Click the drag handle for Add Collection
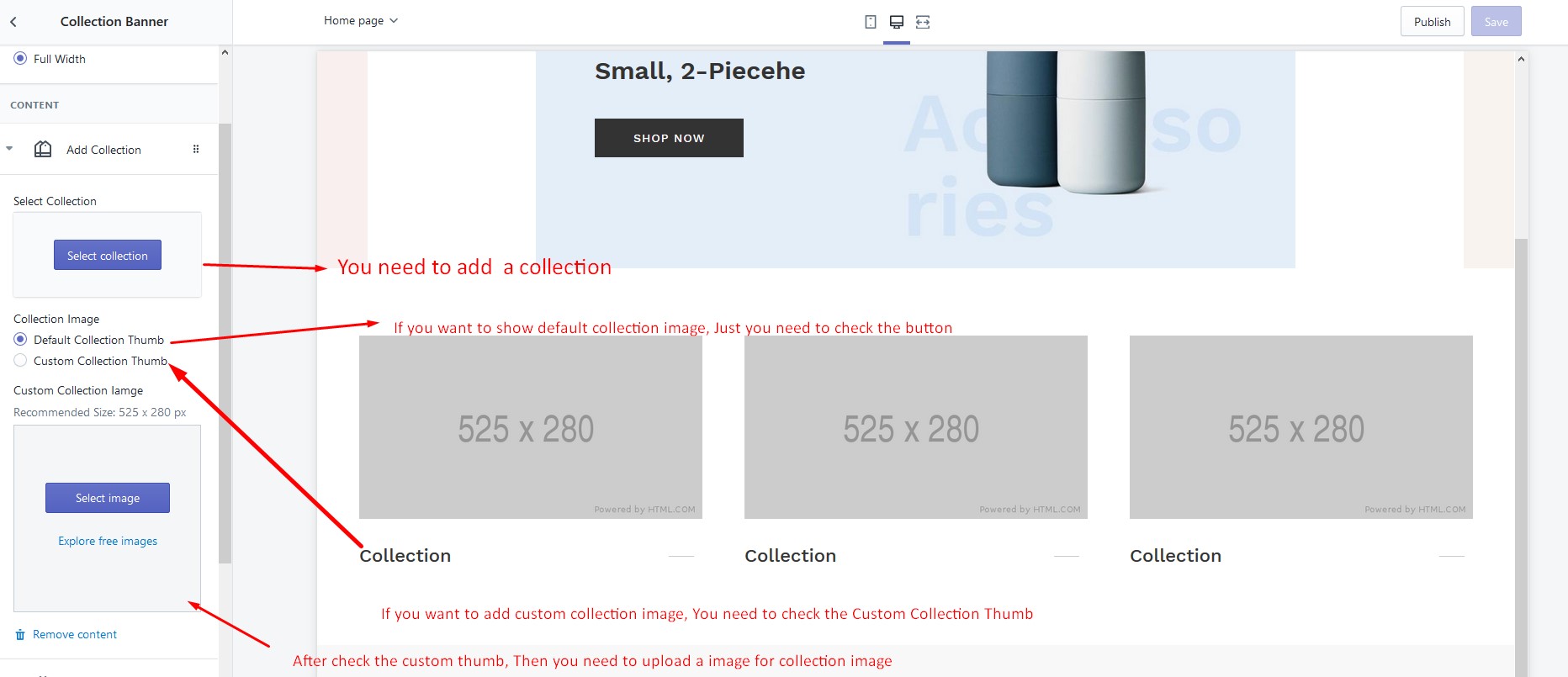Screen dimensions: 1568x677 [196, 150]
